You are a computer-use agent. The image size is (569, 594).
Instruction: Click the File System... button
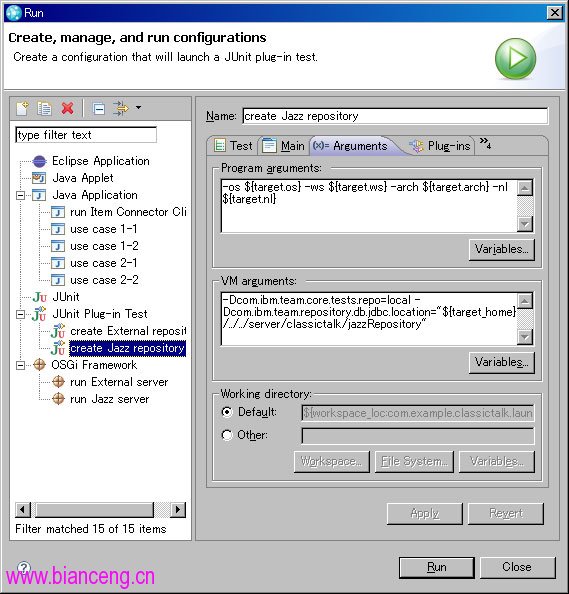pos(414,461)
